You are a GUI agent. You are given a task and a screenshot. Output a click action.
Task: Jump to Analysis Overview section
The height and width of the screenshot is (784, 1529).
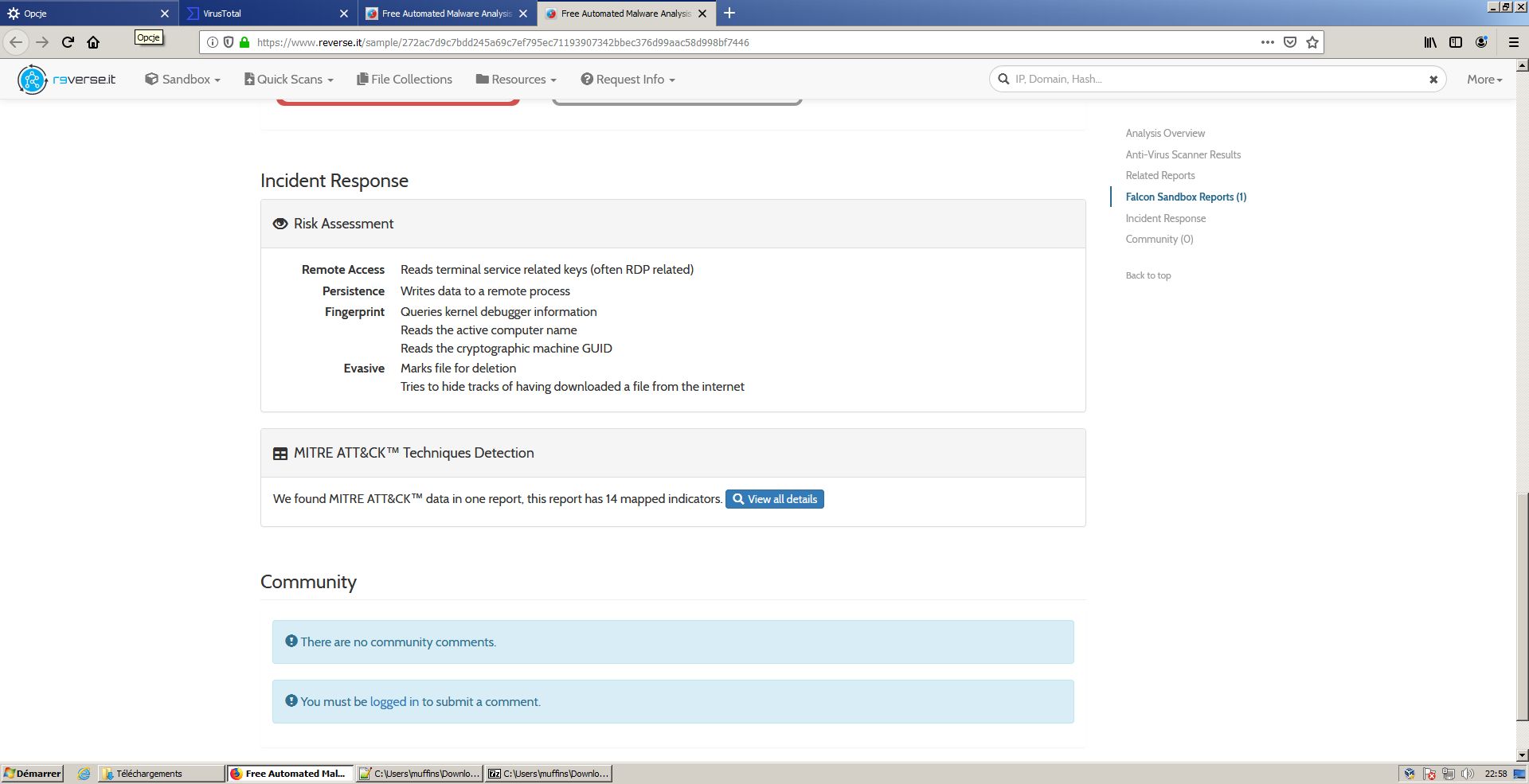pyautogui.click(x=1165, y=133)
